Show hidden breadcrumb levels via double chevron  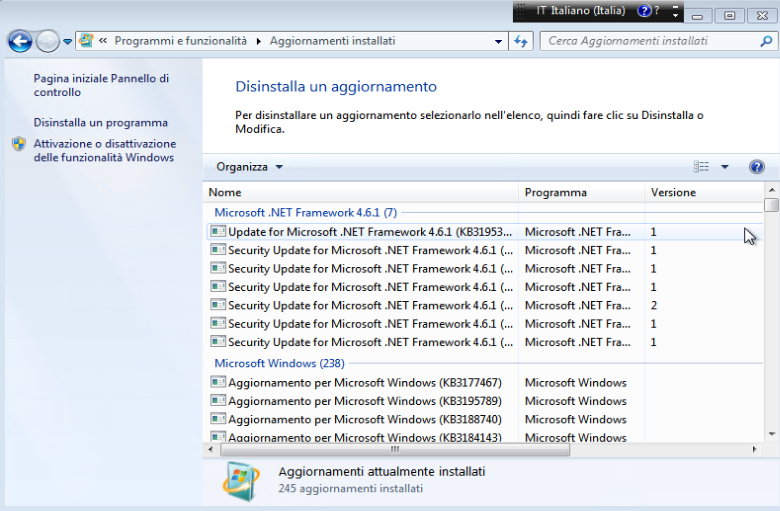(x=103, y=41)
